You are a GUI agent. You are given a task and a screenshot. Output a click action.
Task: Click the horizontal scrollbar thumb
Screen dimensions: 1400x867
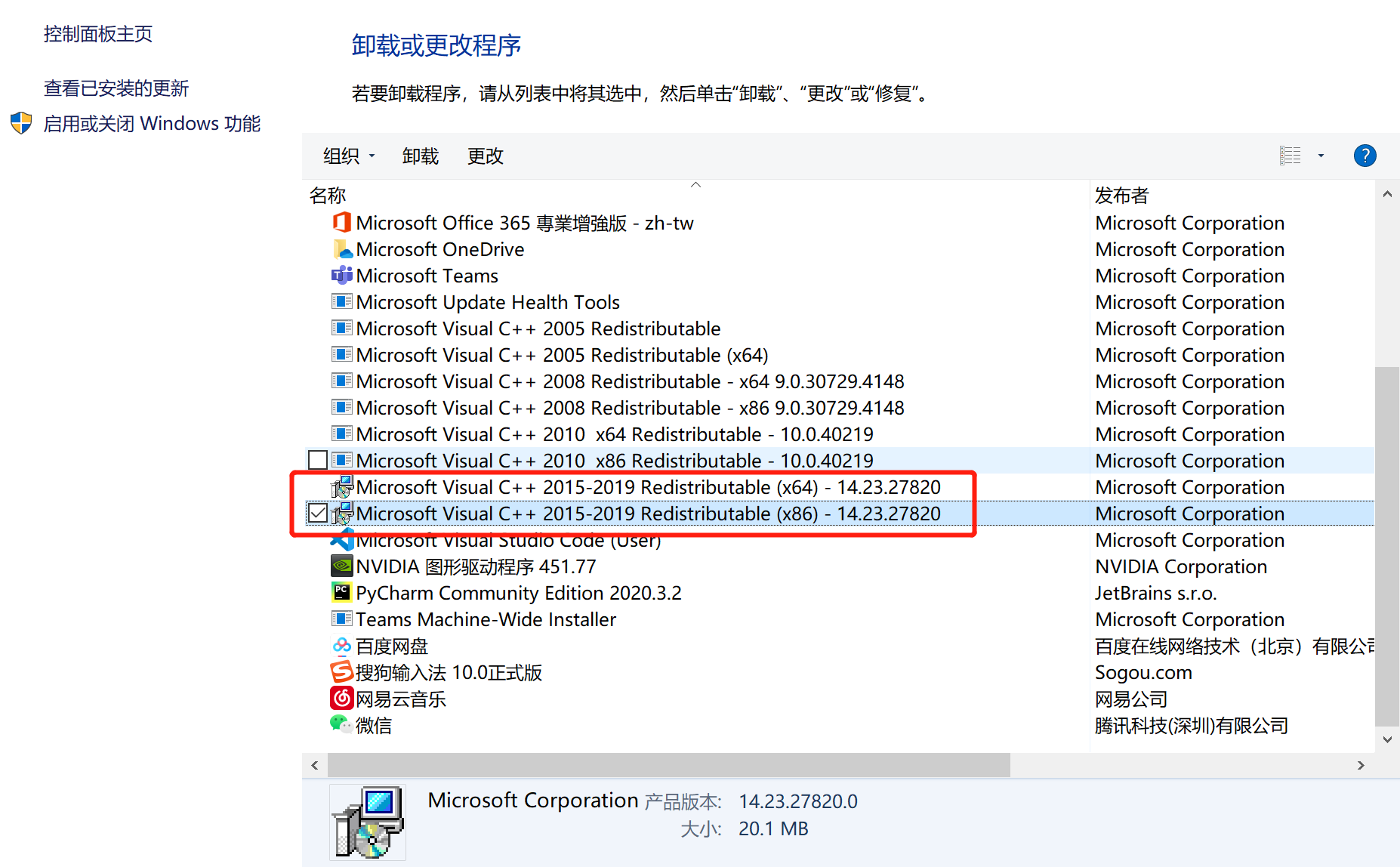pyautogui.click(x=668, y=765)
